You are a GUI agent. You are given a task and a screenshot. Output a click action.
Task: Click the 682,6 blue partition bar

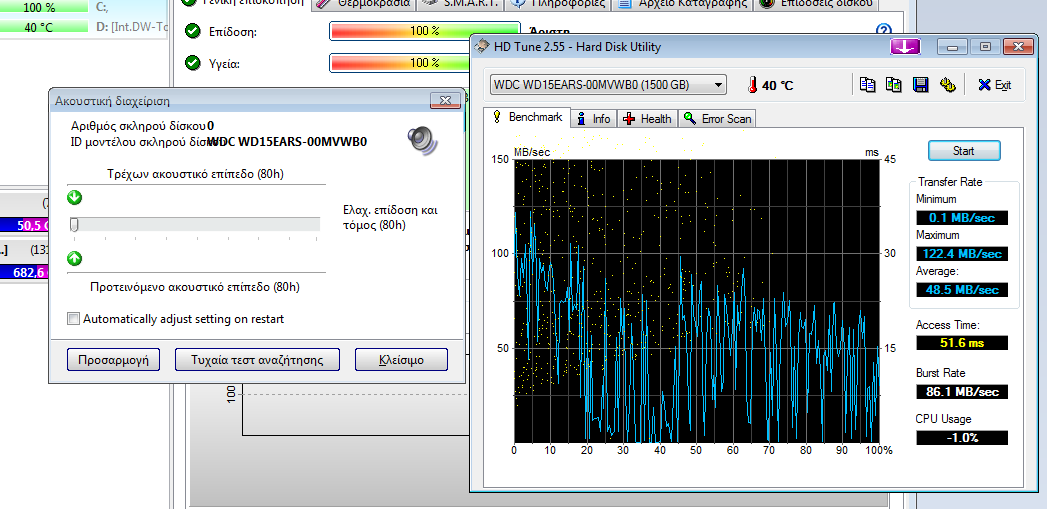pyautogui.click(x=24, y=272)
